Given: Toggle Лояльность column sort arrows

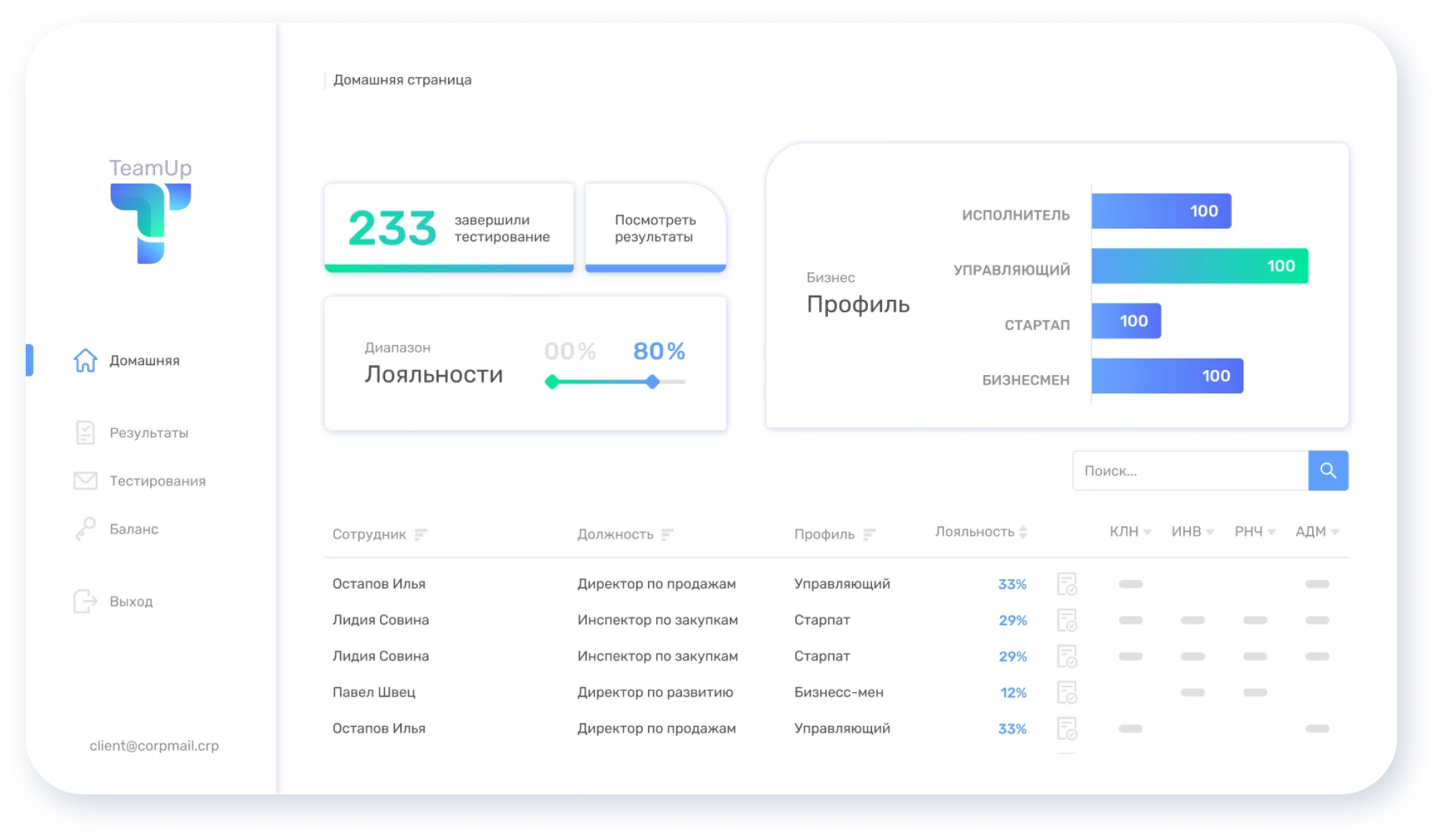Looking at the screenshot, I should (x=1023, y=531).
